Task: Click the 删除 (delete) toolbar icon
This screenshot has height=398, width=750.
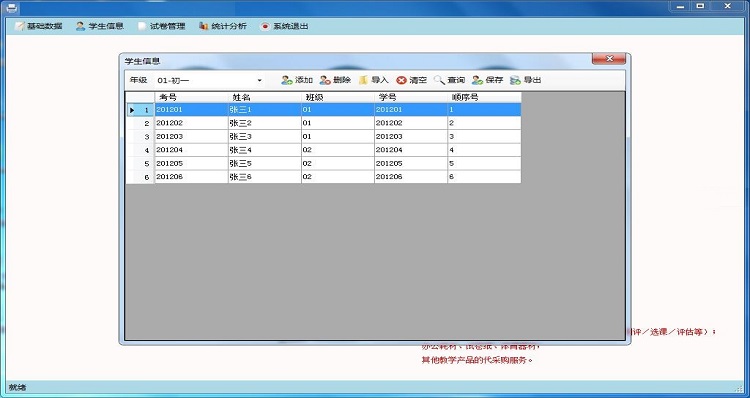Action: coord(325,80)
